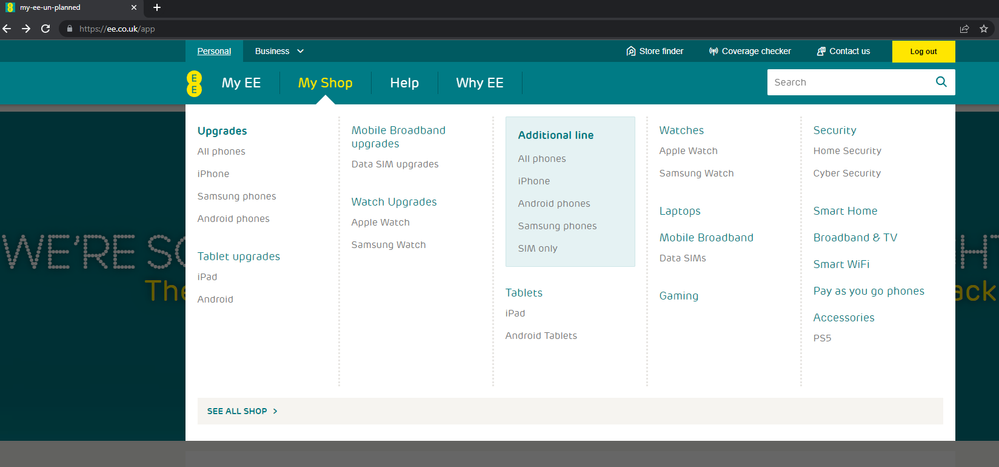Click the Contact us link

click(x=843, y=51)
